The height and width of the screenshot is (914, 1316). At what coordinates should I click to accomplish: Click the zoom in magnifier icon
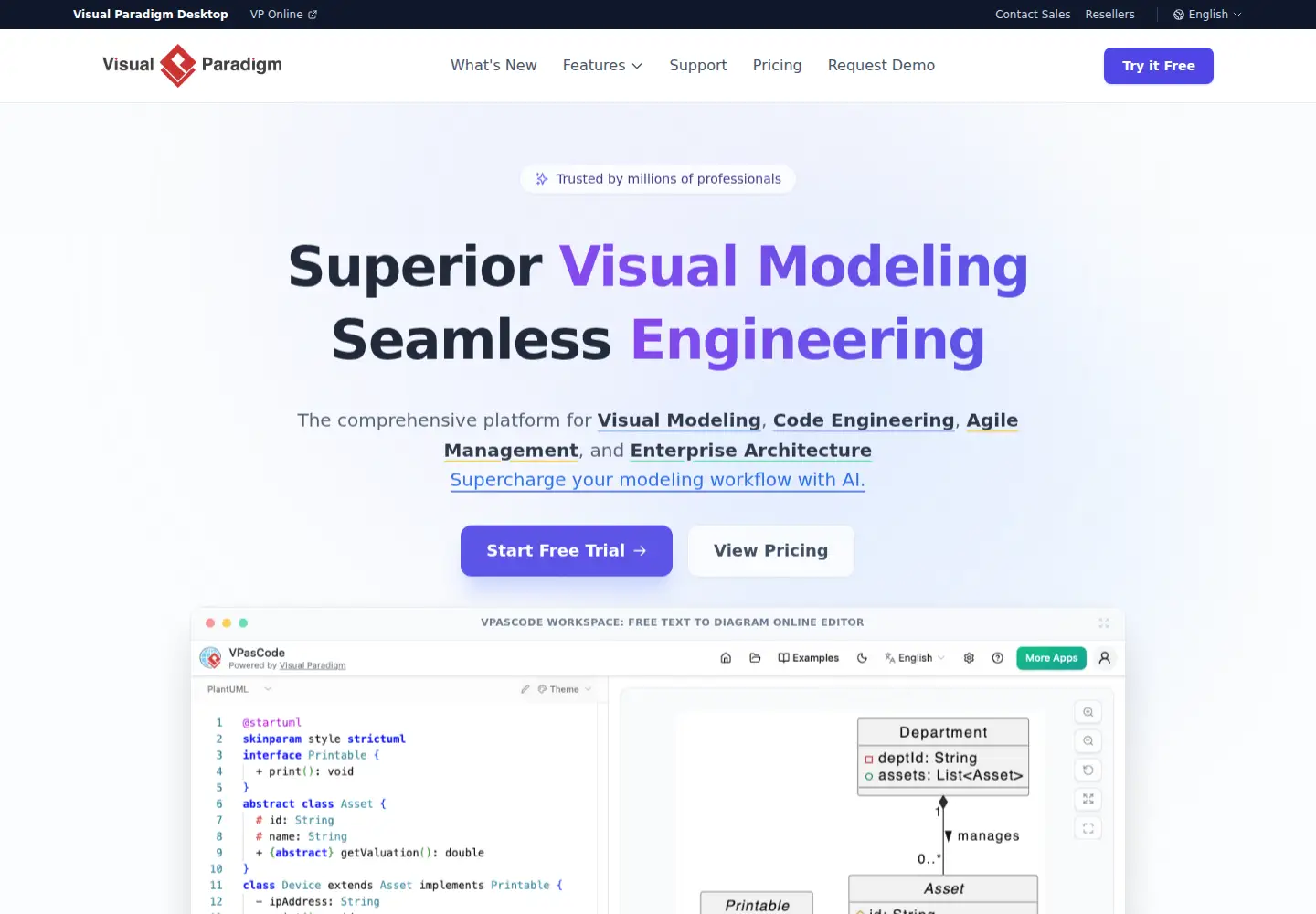tap(1088, 712)
